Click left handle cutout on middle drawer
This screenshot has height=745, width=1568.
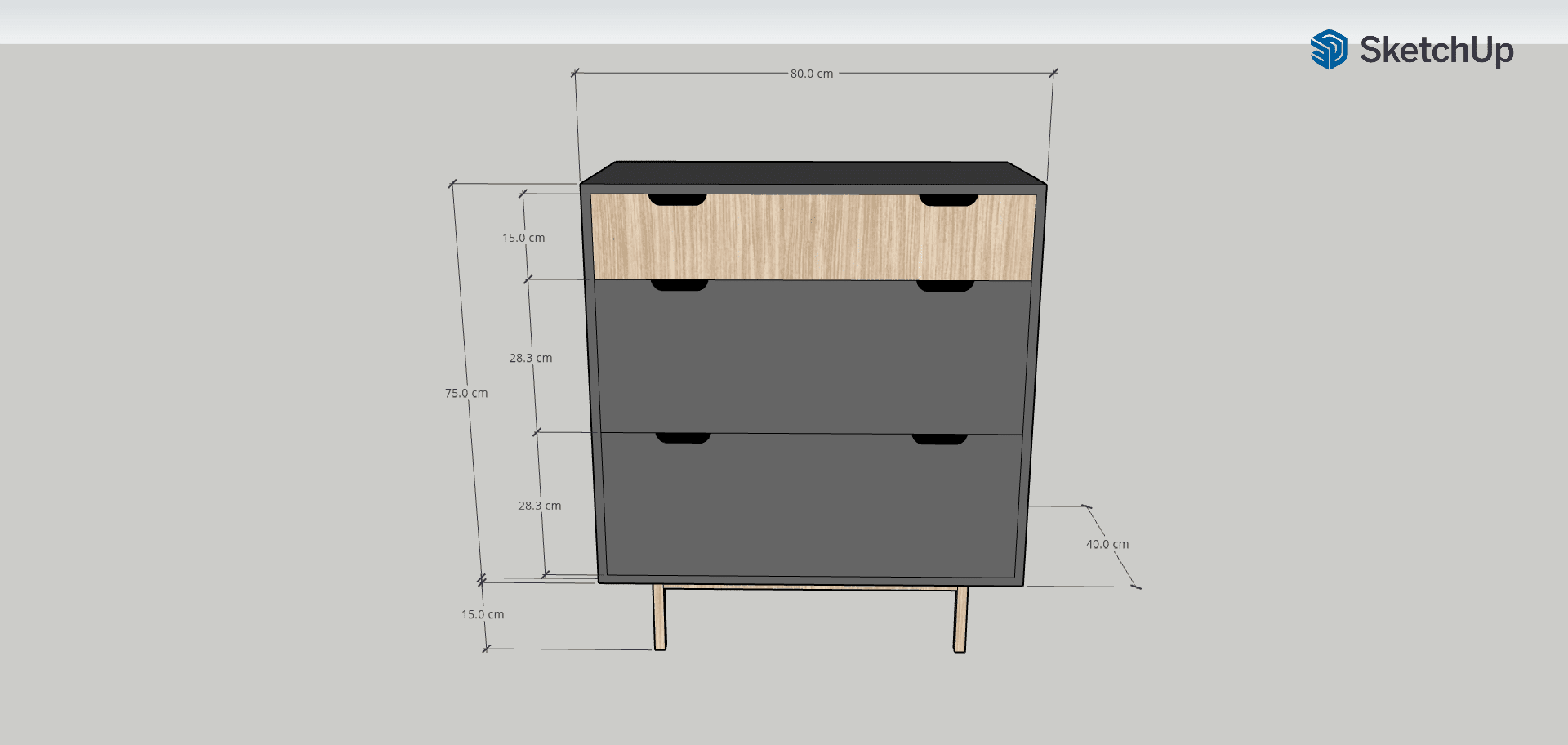(x=679, y=285)
